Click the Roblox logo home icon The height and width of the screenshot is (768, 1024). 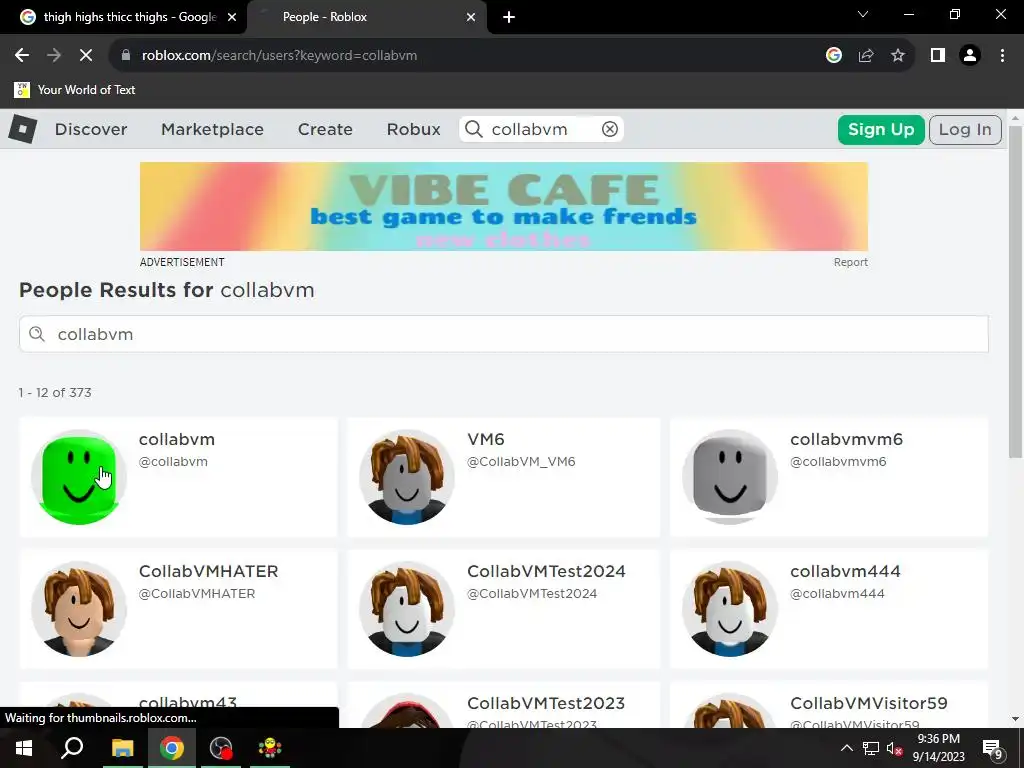click(23, 129)
